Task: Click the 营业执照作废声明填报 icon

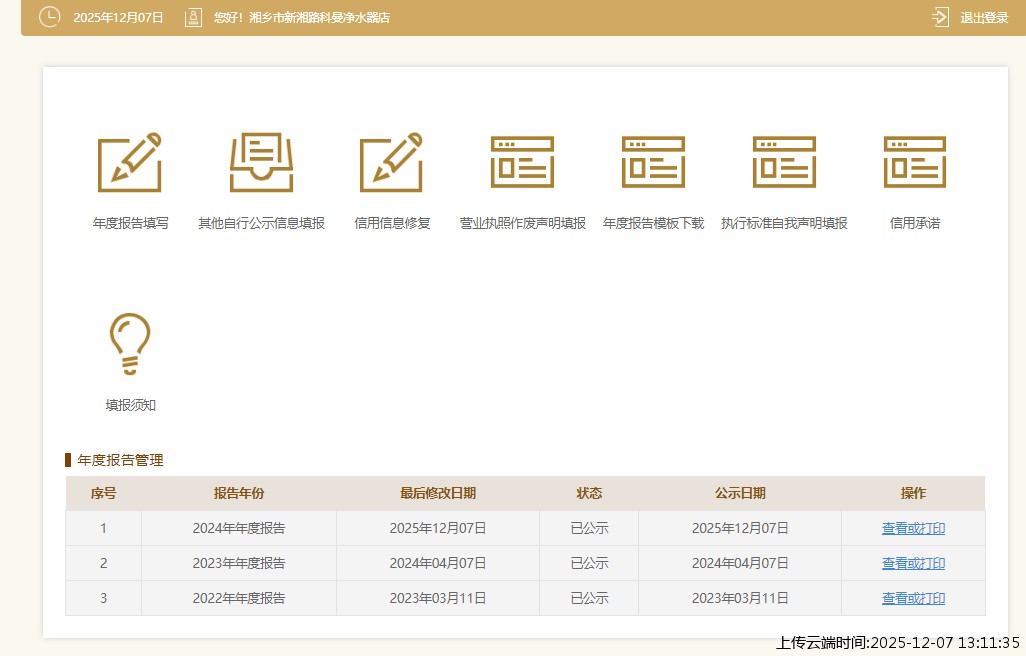Action: pos(522,161)
